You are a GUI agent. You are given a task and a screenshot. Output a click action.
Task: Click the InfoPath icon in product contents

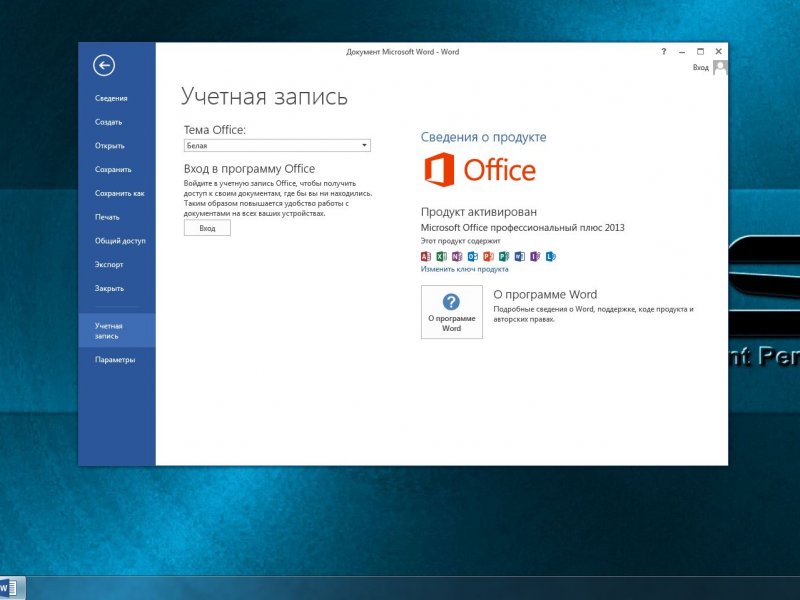coord(535,257)
